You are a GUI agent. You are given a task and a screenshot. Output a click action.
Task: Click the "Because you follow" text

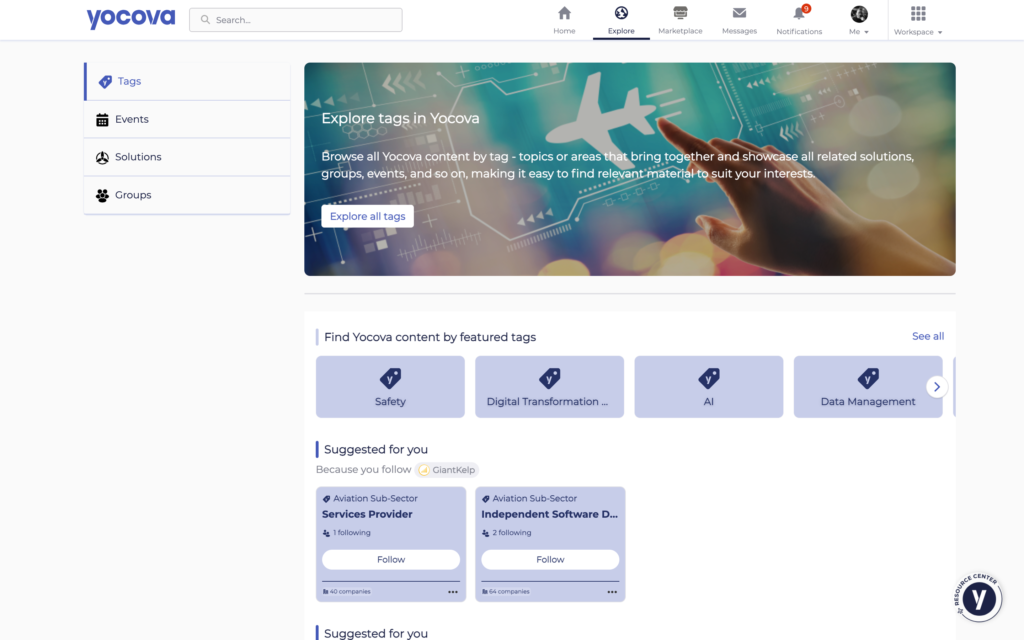pyautogui.click(x=364, y=470)
